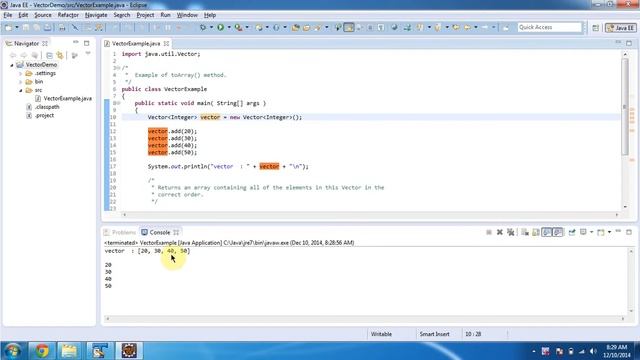Click the Back arrow in the Navigator toolbar
Viewport: 640px width, 360px height.
click(x=13, y=55)
